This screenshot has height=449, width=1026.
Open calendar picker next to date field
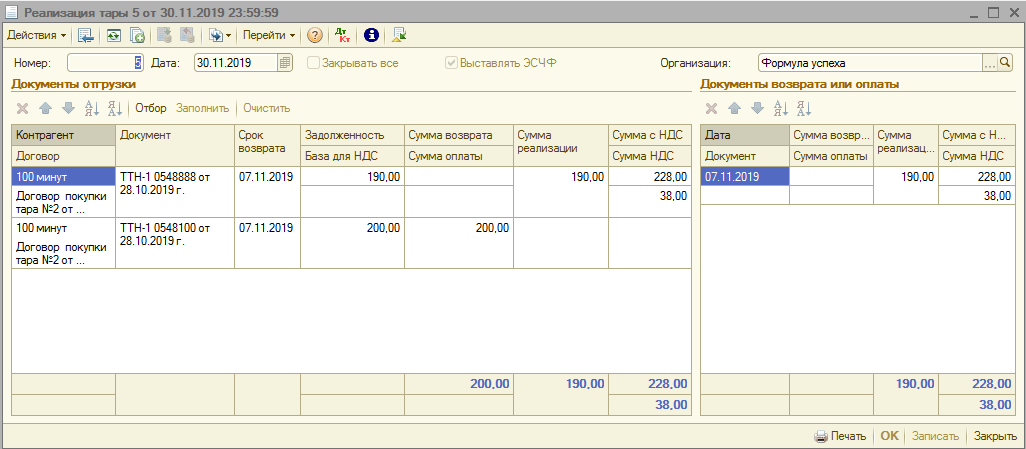(x=285, y=62)
